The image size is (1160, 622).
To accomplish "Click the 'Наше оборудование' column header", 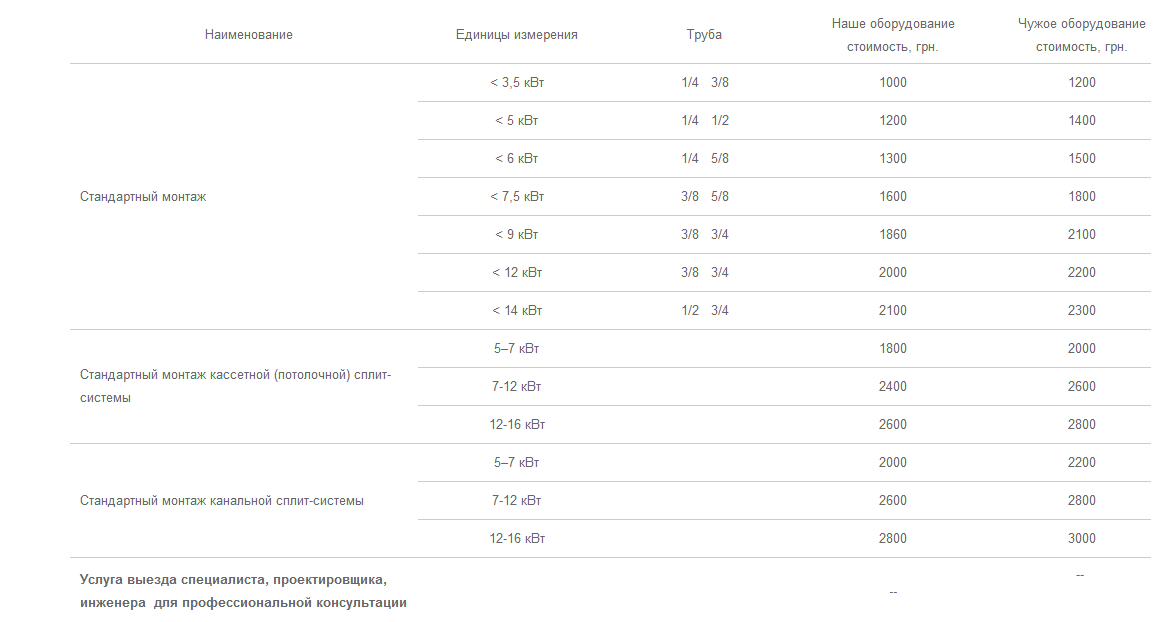I will [893, 24].
